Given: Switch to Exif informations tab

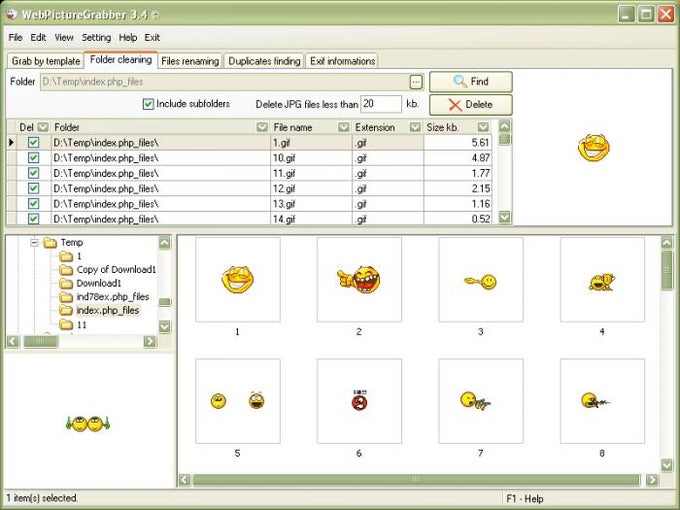Looking at the screenshot, I should 342,61.
